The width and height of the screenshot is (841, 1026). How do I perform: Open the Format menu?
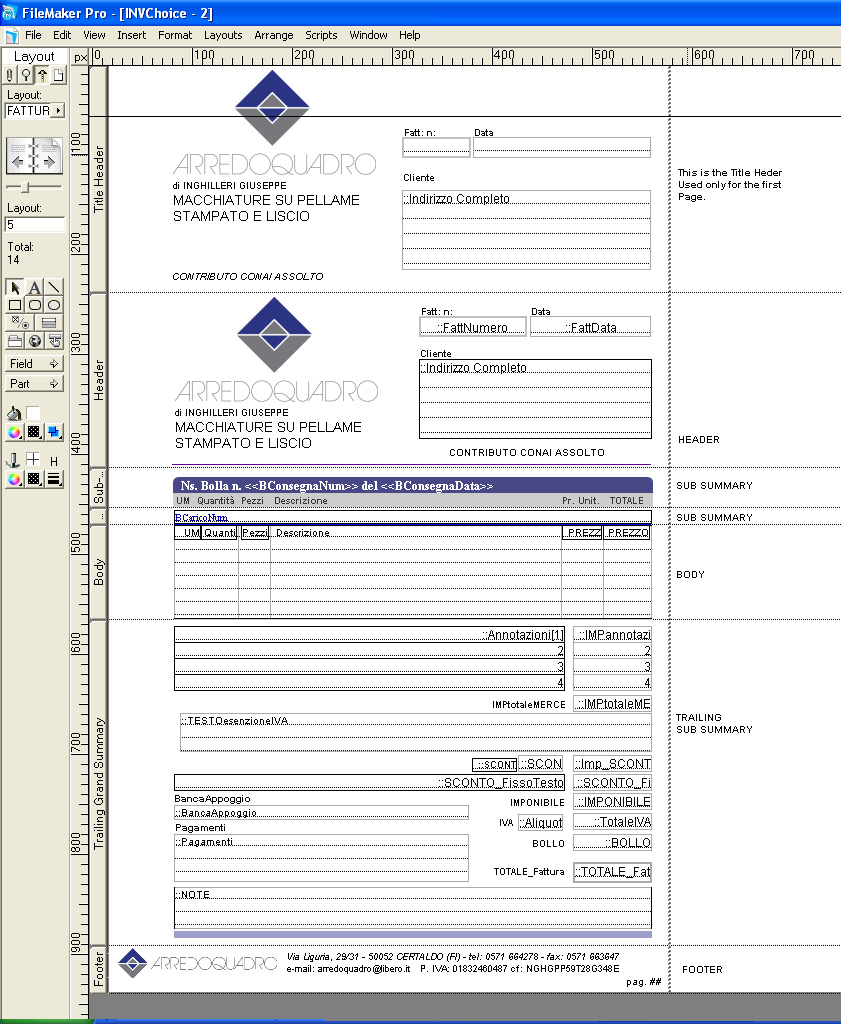(175, 35)
